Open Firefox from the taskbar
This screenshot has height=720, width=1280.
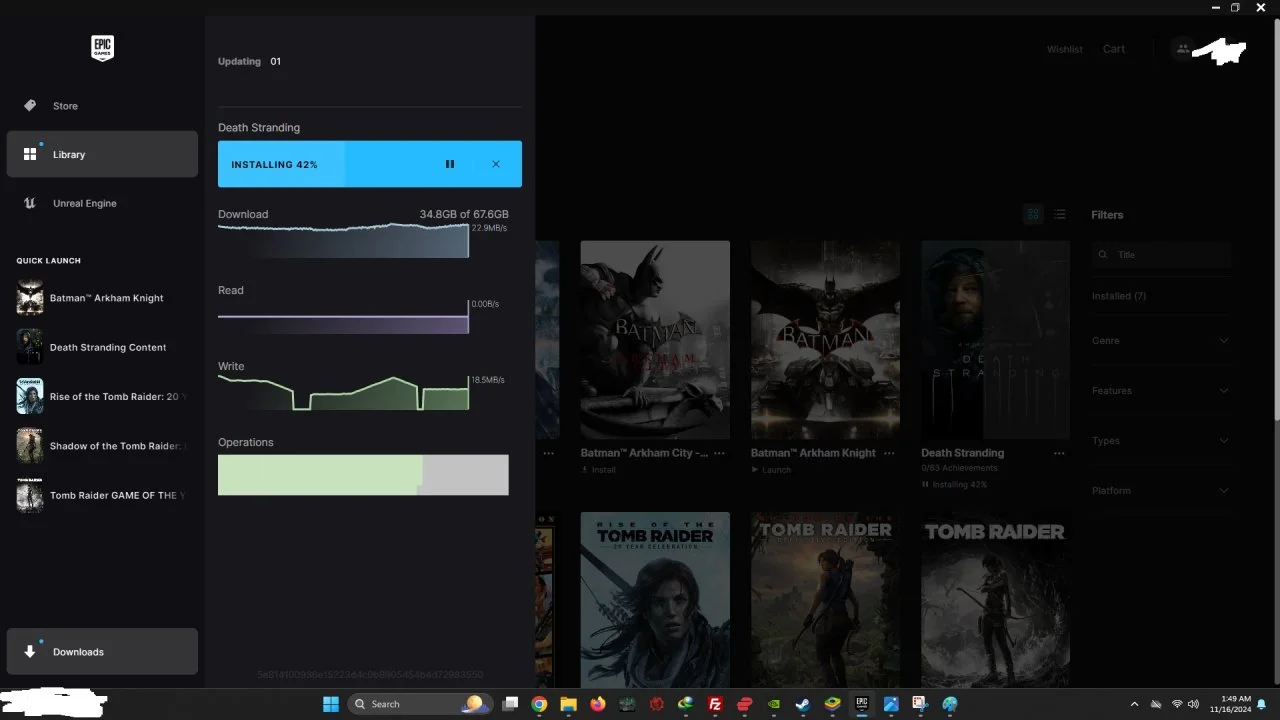click(x=598, y=704)
